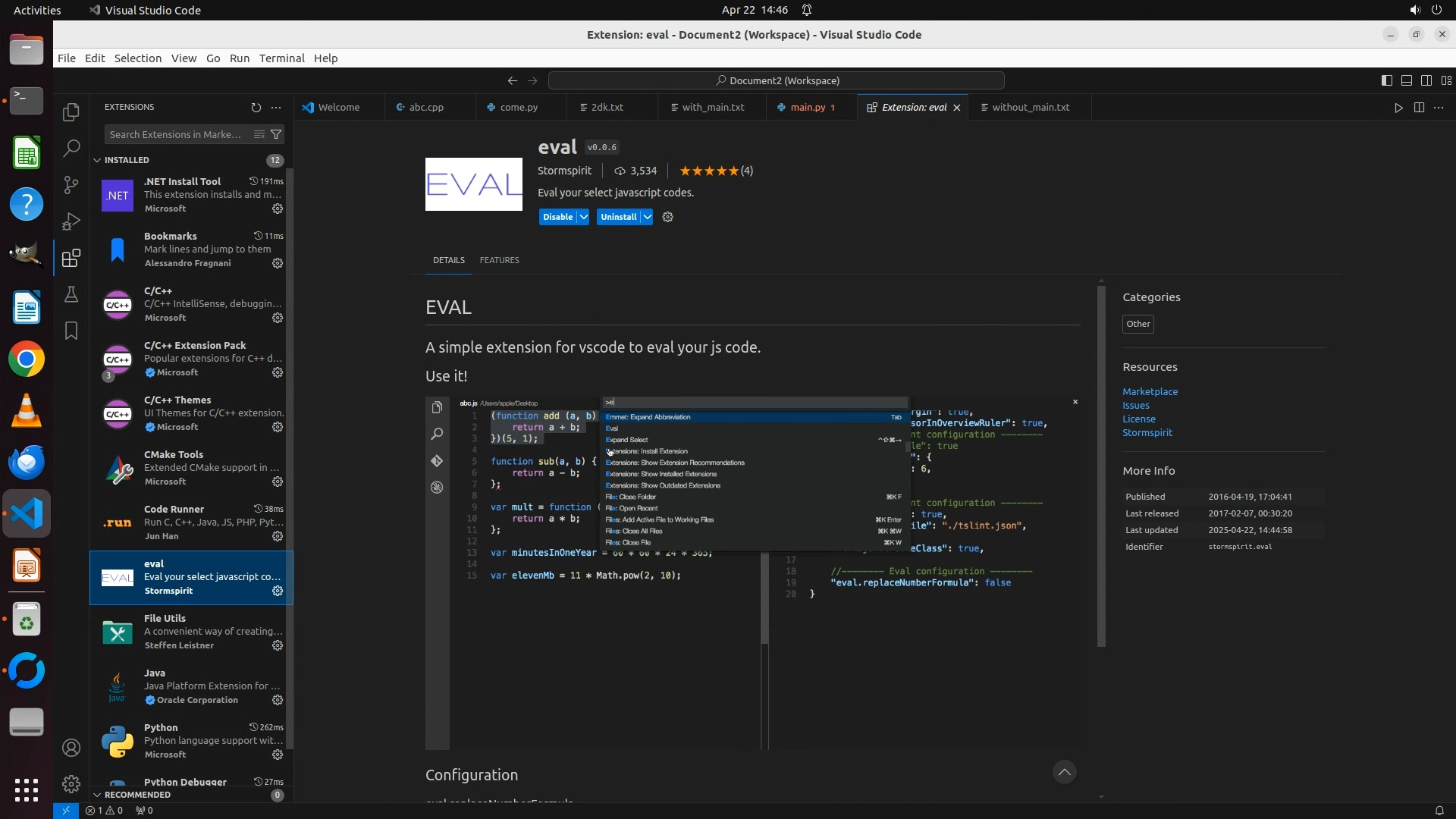Viewport: 1456px width, 819px height.
Task: Click the Marketplace resource link
Action: [1150, 392]
